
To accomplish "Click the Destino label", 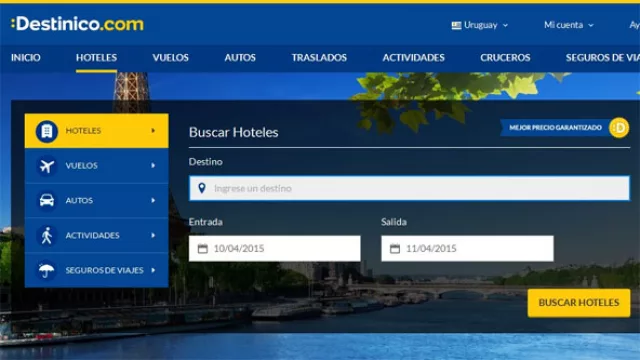I will (206, 162).
